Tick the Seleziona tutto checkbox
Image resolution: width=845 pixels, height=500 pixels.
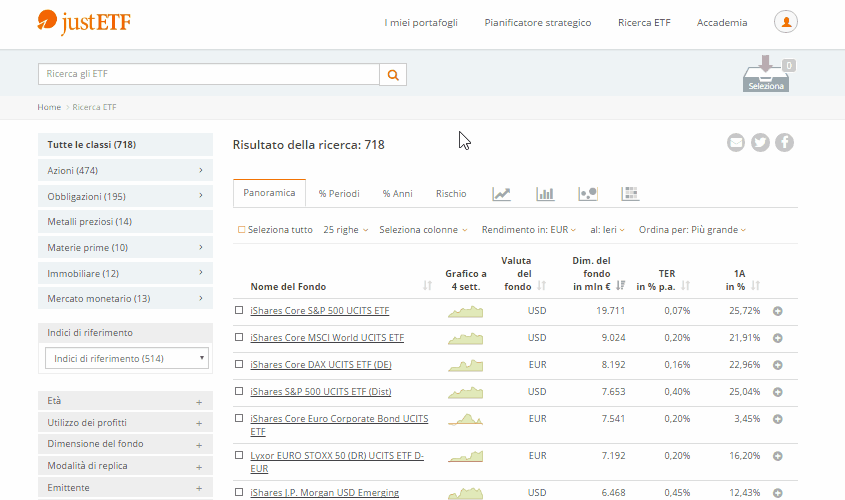click(241, 230)
